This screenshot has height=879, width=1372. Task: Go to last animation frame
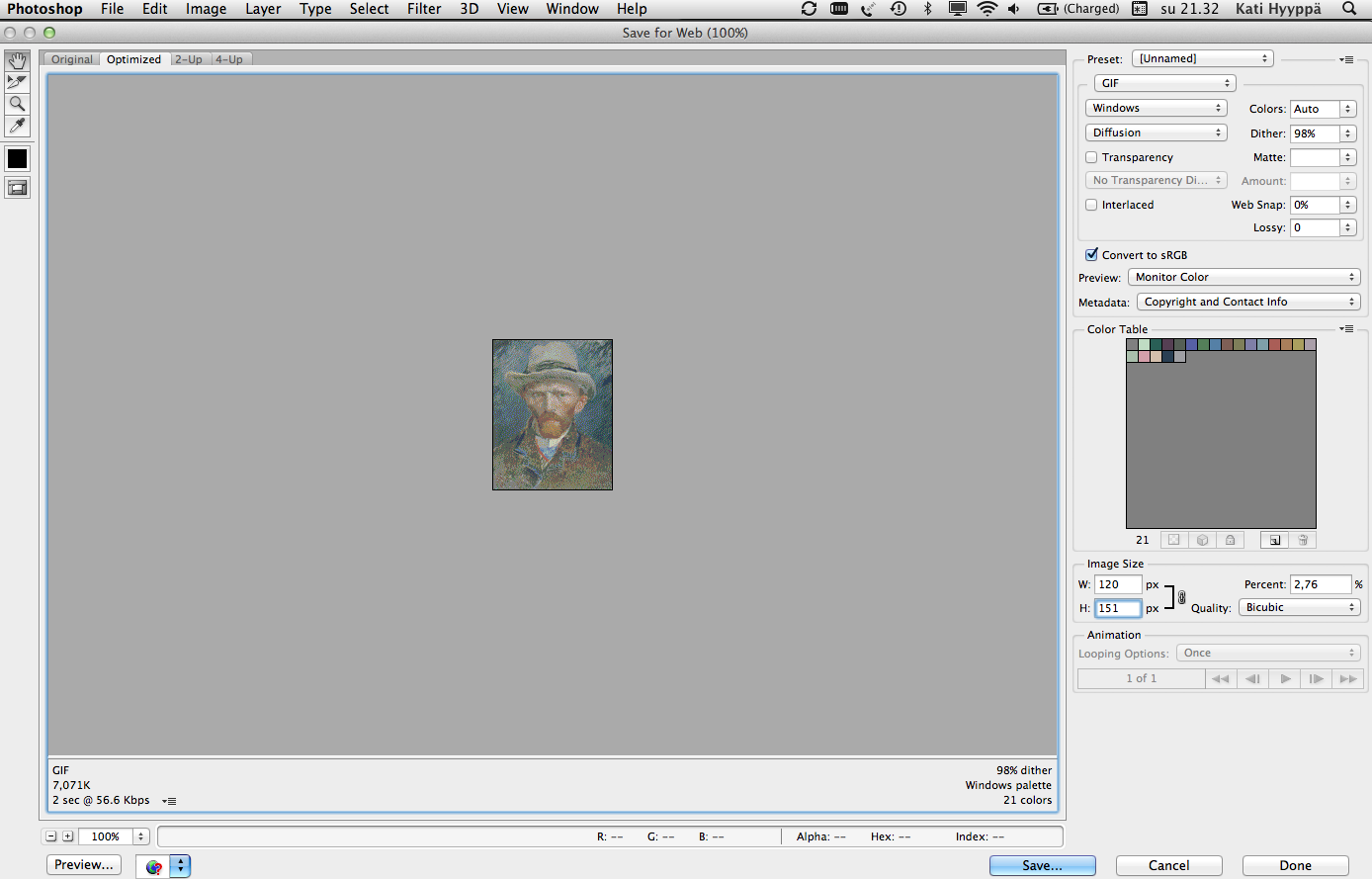(1348, 678)
